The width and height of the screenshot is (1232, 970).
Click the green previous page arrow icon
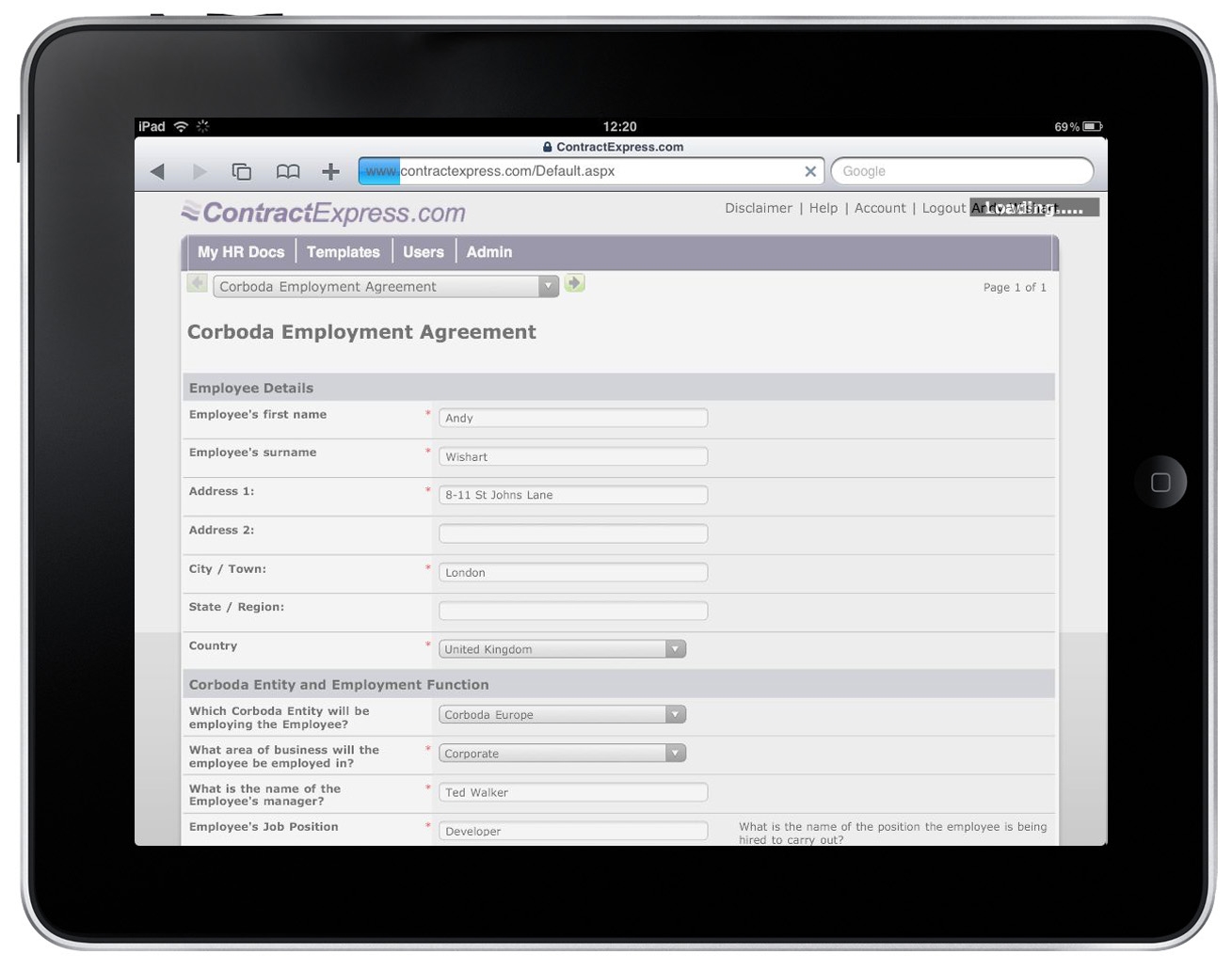[198, 283]
